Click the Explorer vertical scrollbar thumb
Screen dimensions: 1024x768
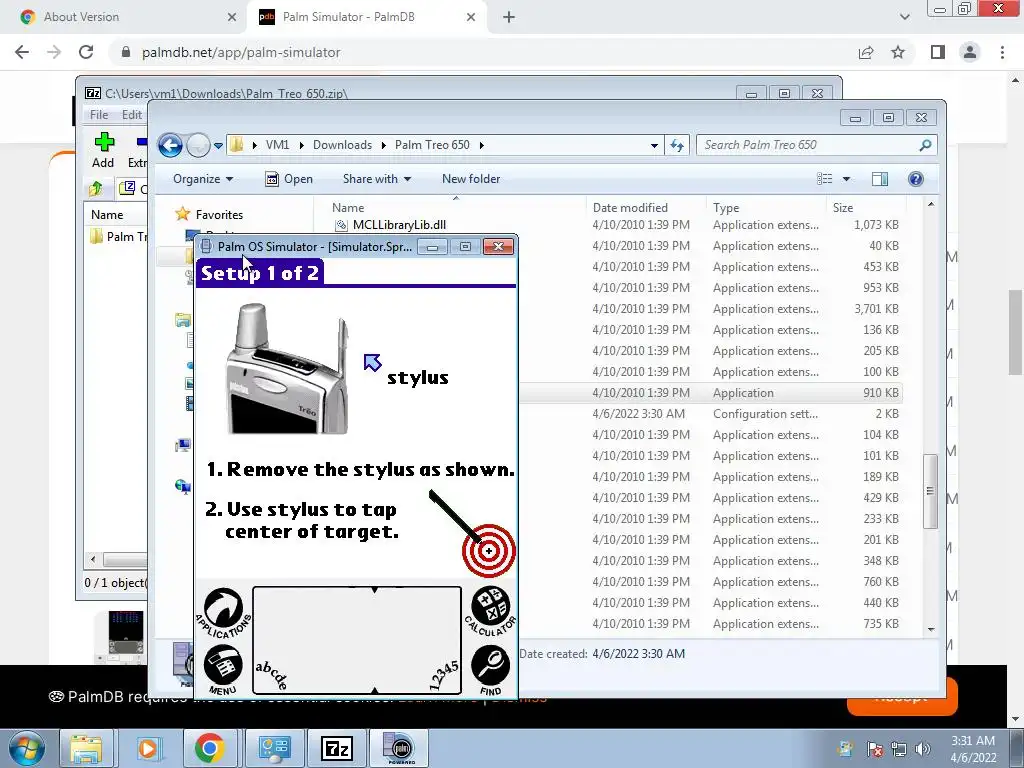point(930,491)
